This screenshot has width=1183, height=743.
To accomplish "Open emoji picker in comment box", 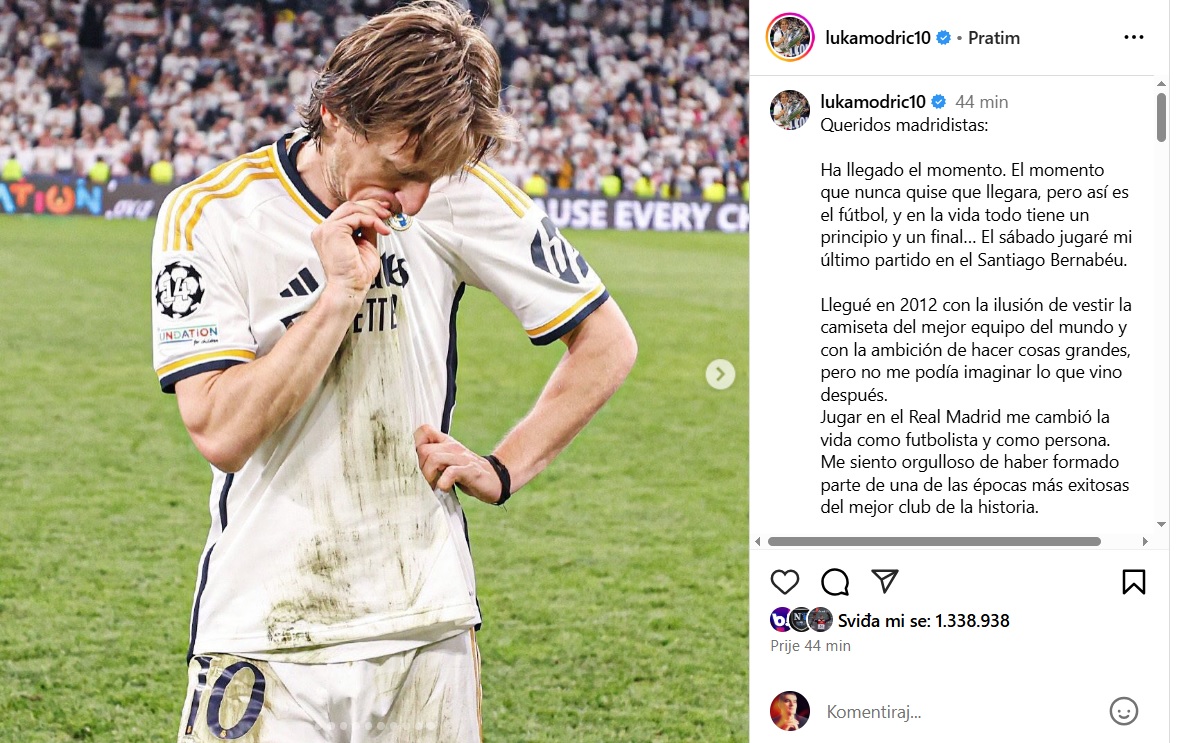I will [1123, 711].
